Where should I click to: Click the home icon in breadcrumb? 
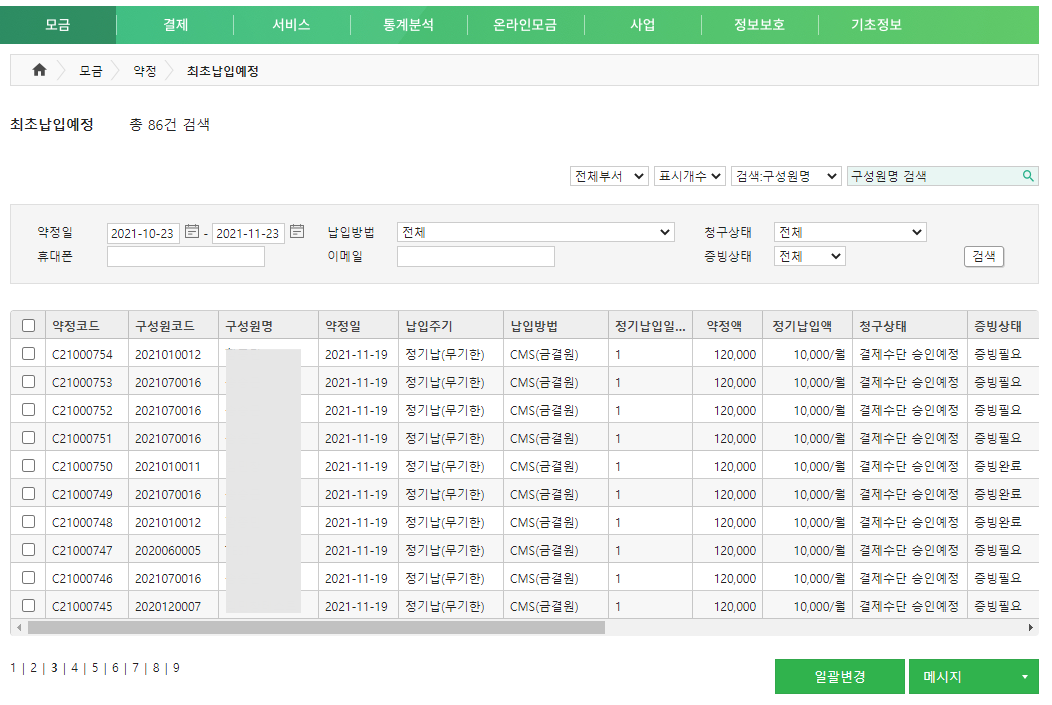[x=40, y=71]
